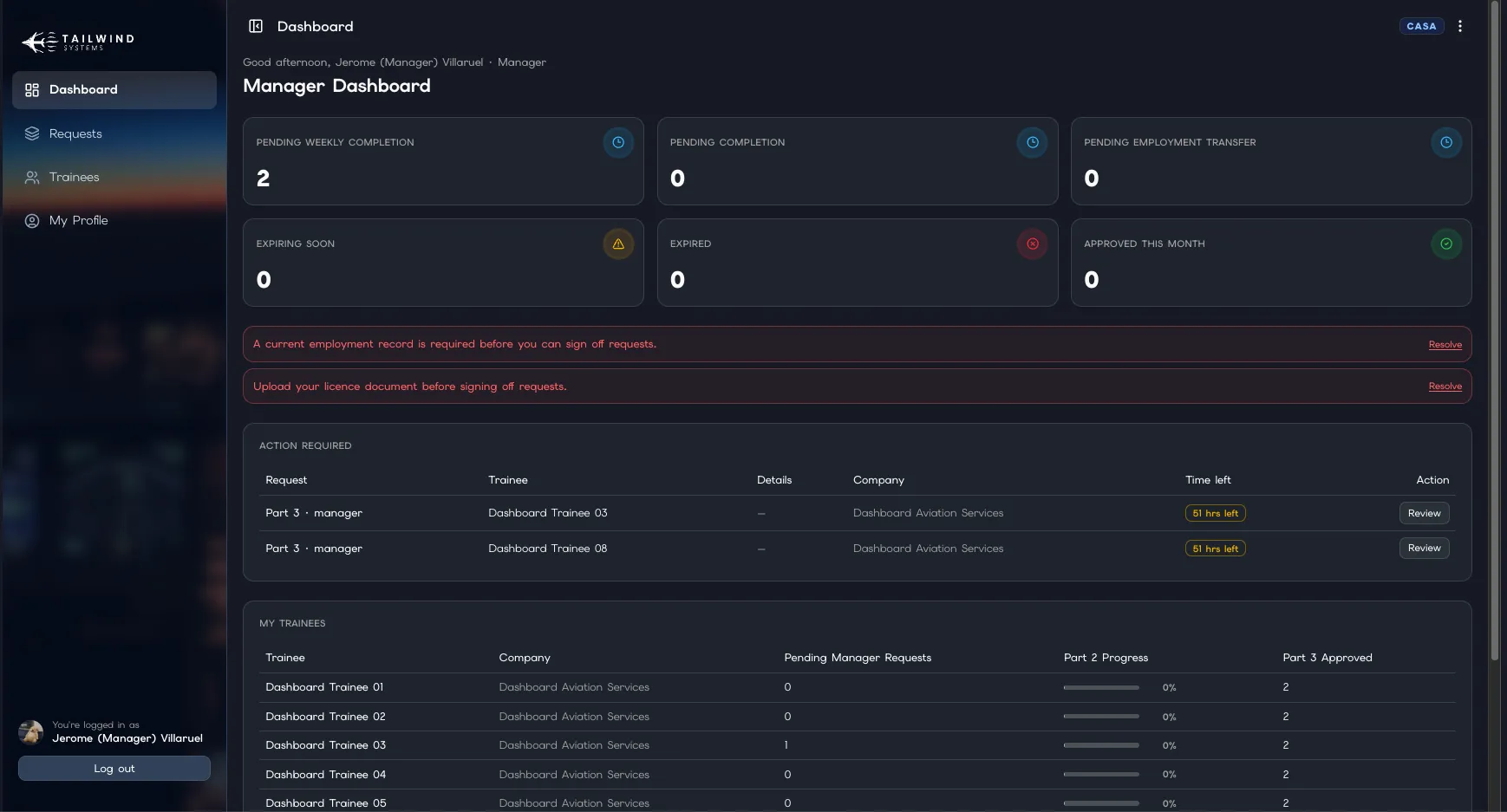Image resolution: width=1507 pixels, height=812 pixels.
Task: Click Part 3 Approved column header
Action: [x=1328, y=658]
